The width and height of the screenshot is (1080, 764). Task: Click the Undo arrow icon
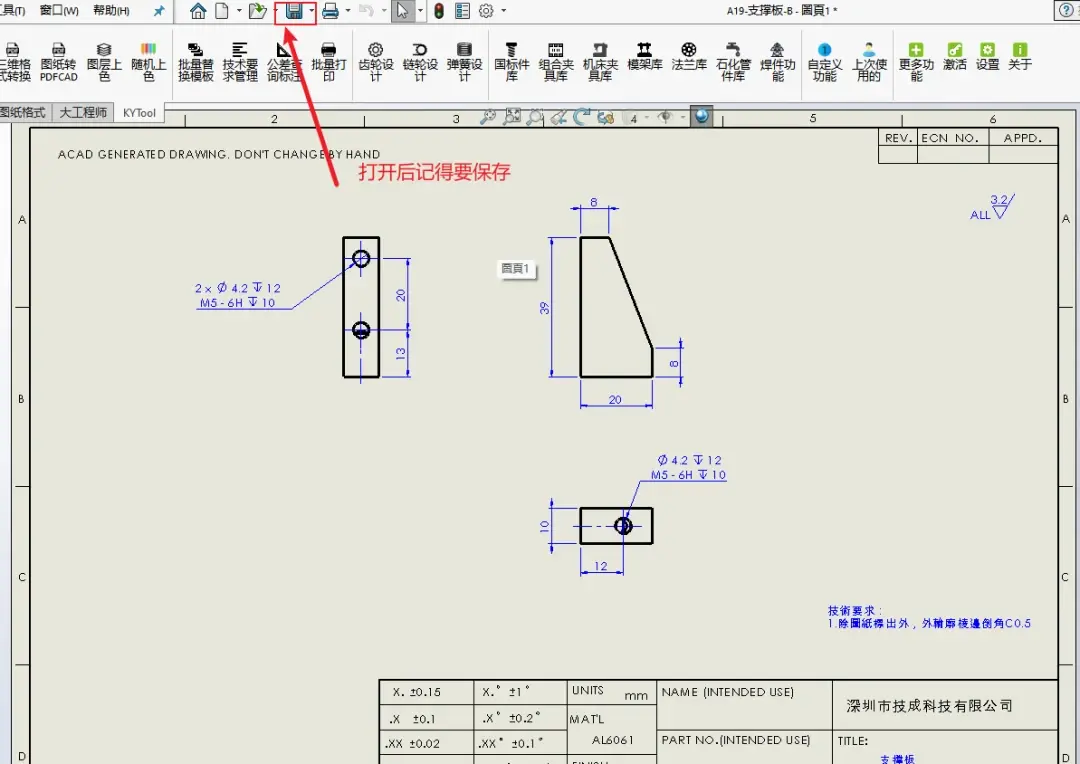[x=367, y=11]
